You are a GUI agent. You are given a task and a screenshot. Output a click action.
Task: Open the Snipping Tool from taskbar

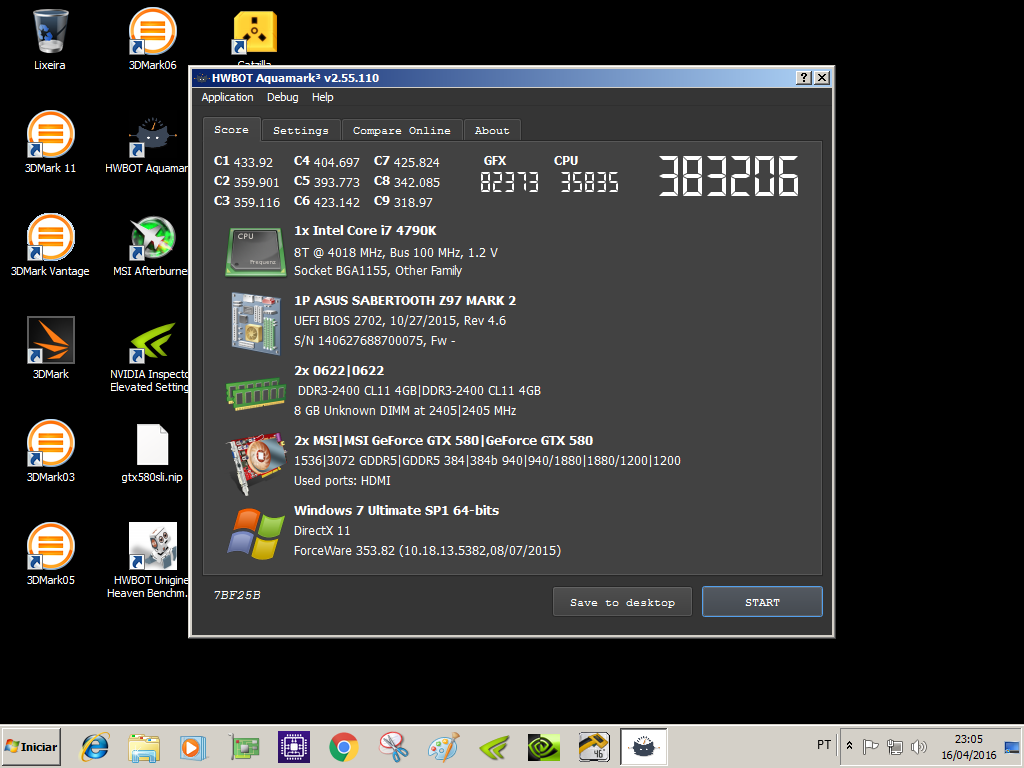(x=394, y=746)
